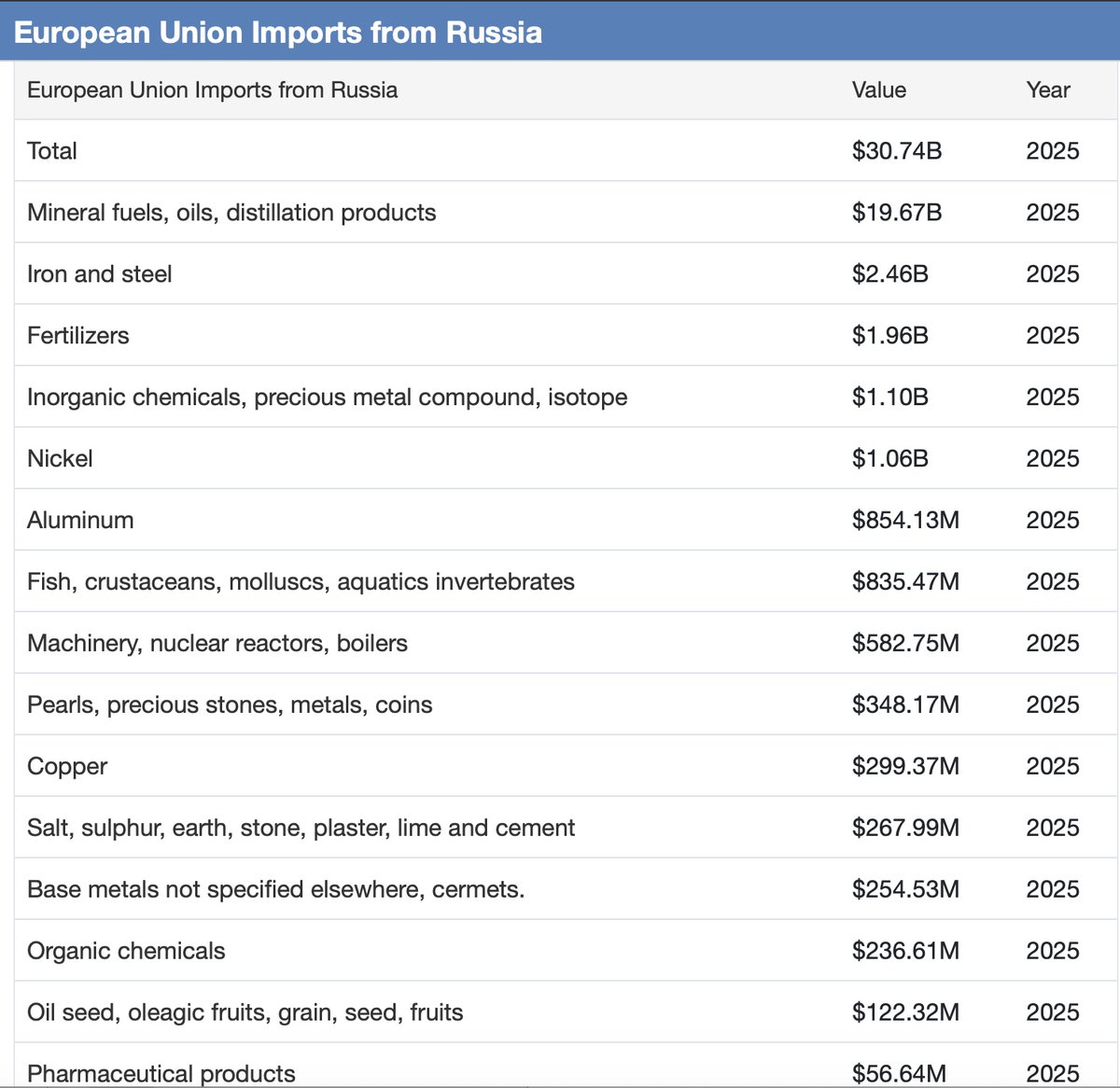The width and height of the screenshot is (1120, 1088).
Task: Click the 'European Union Imports from Russia' column header
Action: 213,91
